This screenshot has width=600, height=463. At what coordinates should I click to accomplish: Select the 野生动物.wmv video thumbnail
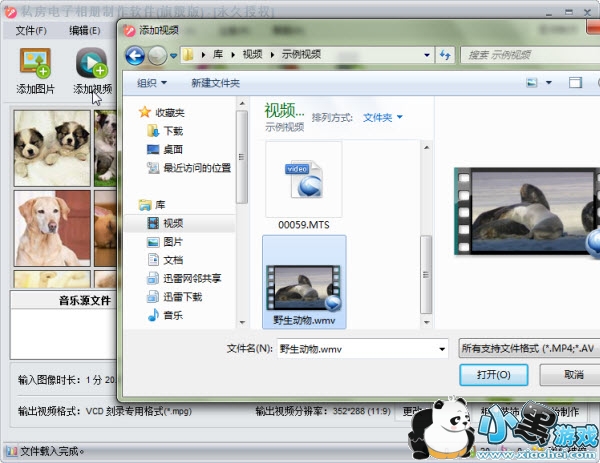(x=304, y=285)
